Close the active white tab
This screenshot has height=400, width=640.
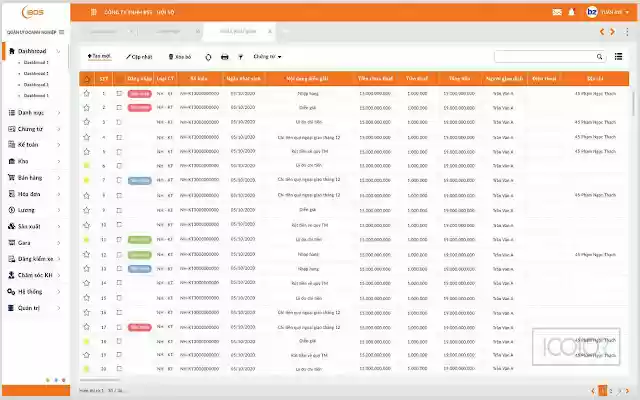(x=270, y=31)
